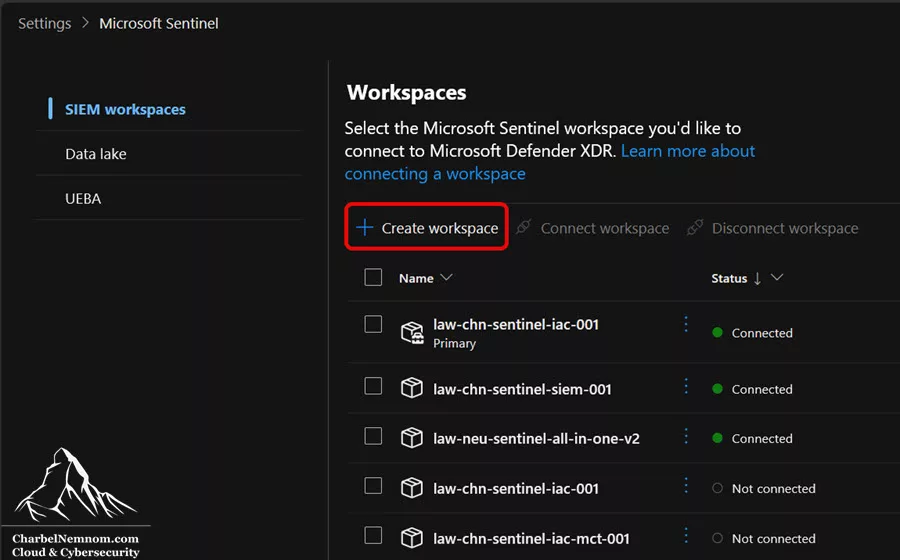Click the law-neu-sentinel-all-in-one-v2 cube icon

point(412,438)
